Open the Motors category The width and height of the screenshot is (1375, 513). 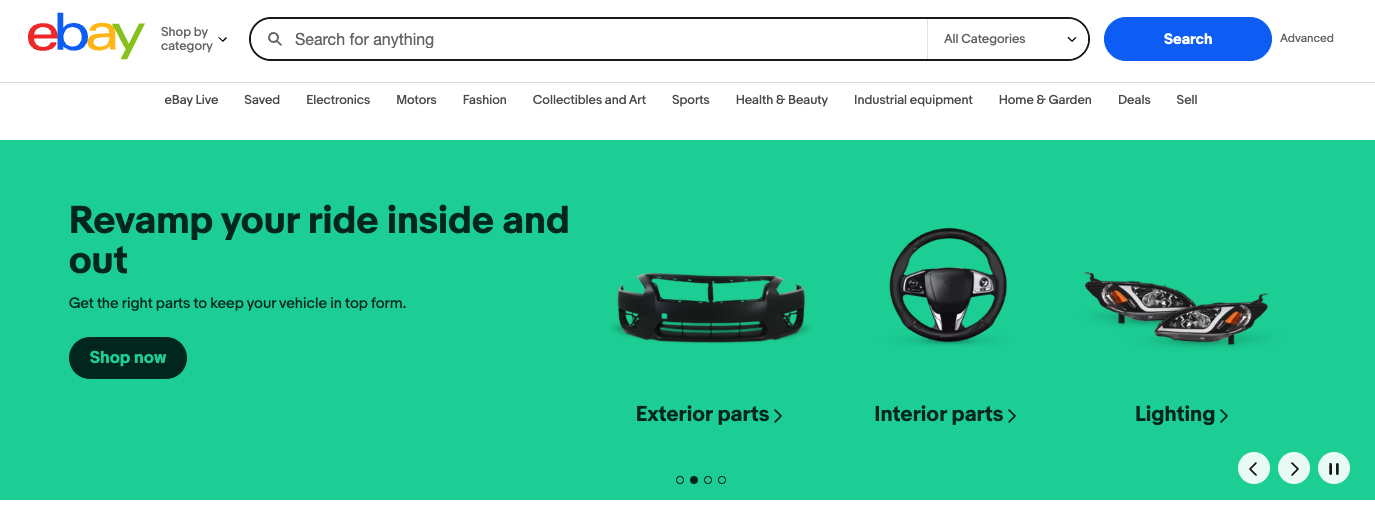[x=416, y=100]
